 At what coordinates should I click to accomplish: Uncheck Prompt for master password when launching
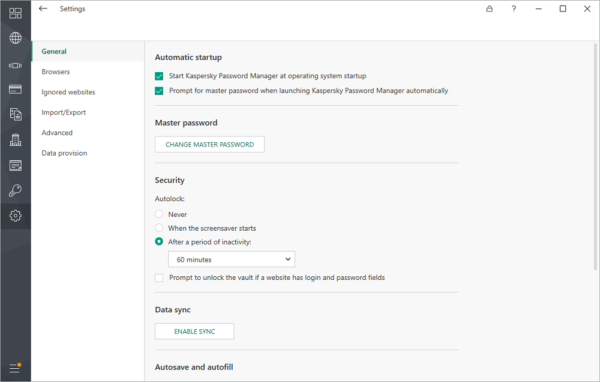pyautogui.click(x=159, y=91)
